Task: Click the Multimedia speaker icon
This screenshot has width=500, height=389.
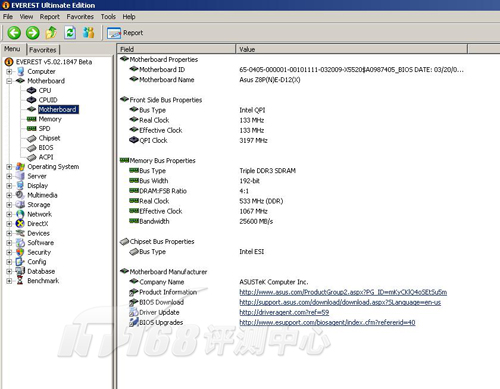Action: [x=20, y=195]
